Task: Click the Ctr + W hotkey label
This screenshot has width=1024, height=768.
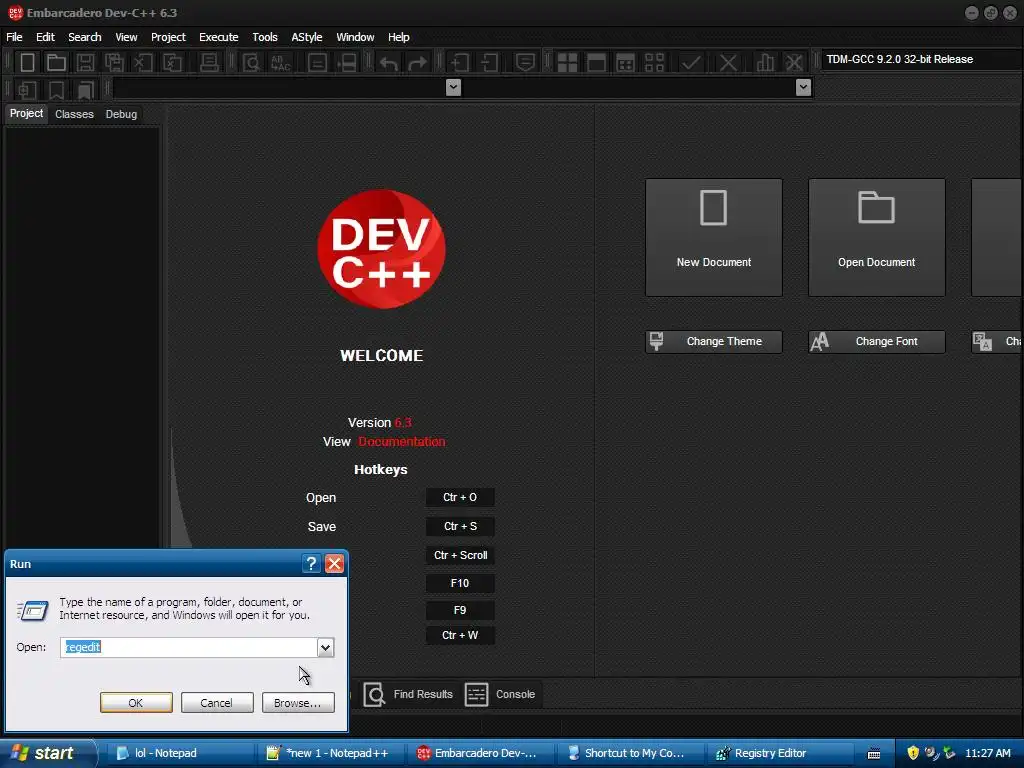Action: (x=460, y=635)
